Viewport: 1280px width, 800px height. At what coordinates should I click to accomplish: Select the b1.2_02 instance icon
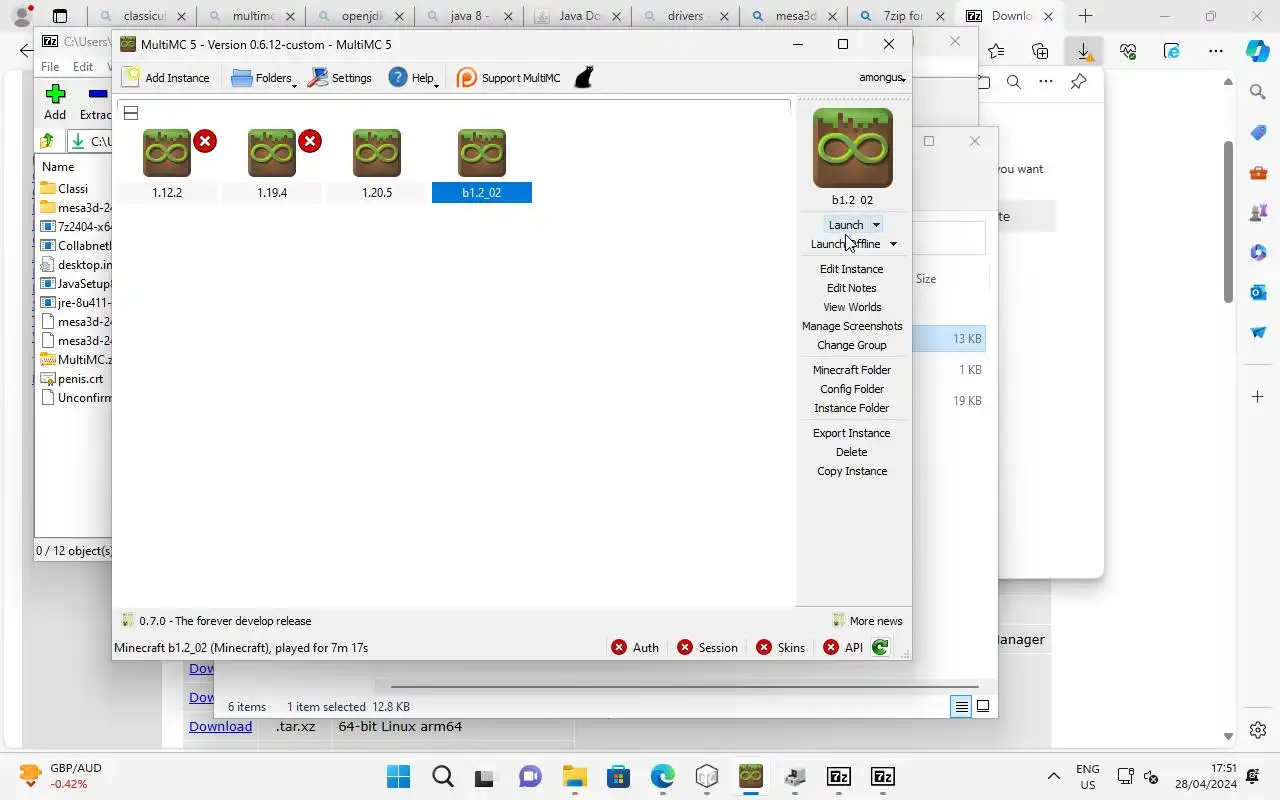[x=482, y=153]
